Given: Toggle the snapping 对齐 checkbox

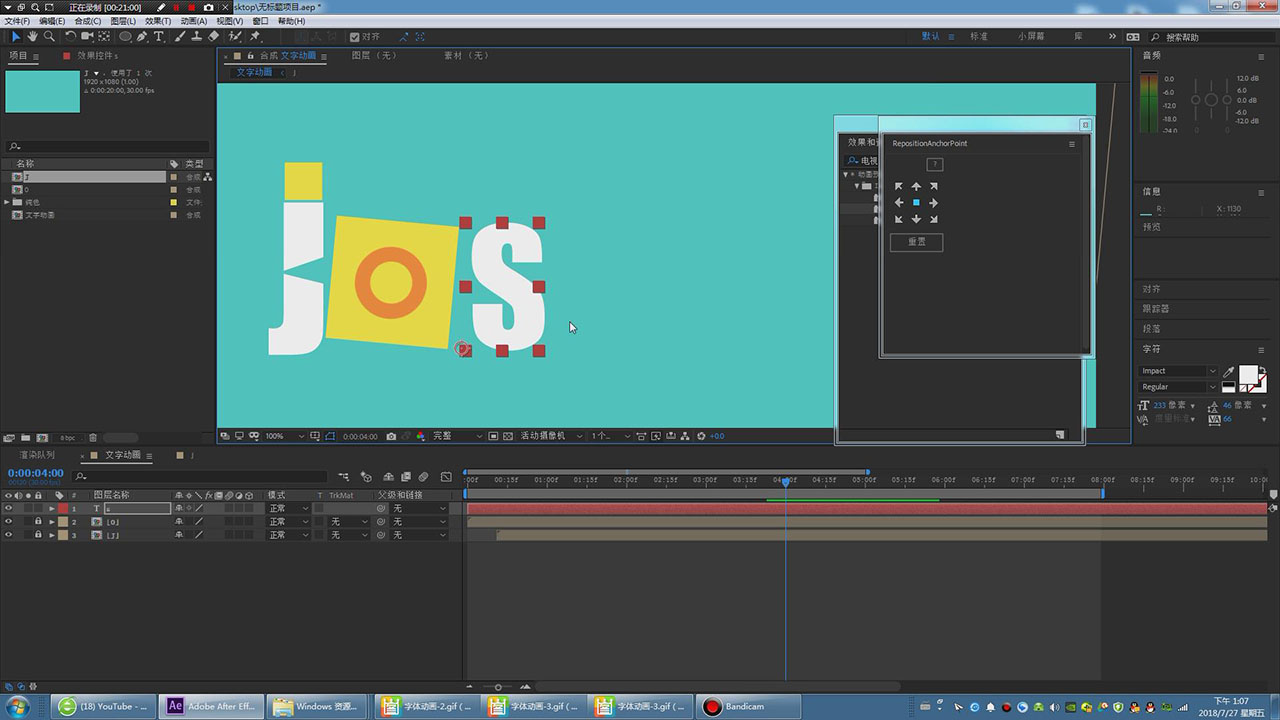Looking at the screenshot, I should pos(354,37).
